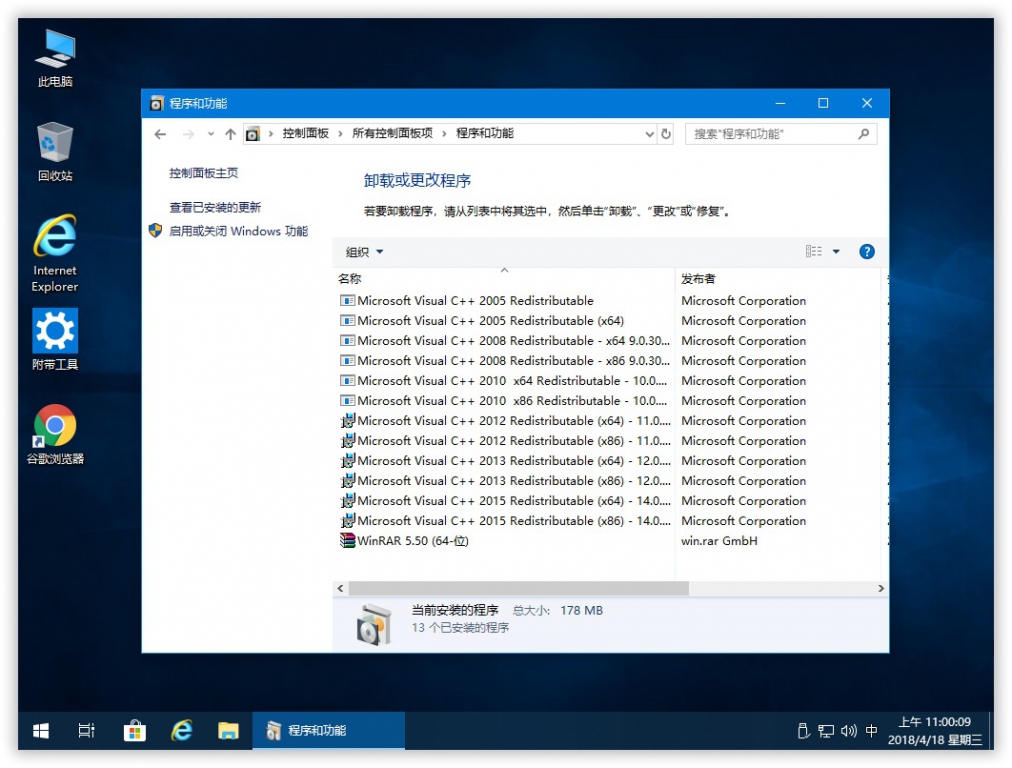Image resolution: width=1012 pixels, height=768 pixels.
Task: Expand chevron after 所有控制面板项 breadcrumb
Action: (444, 134)
